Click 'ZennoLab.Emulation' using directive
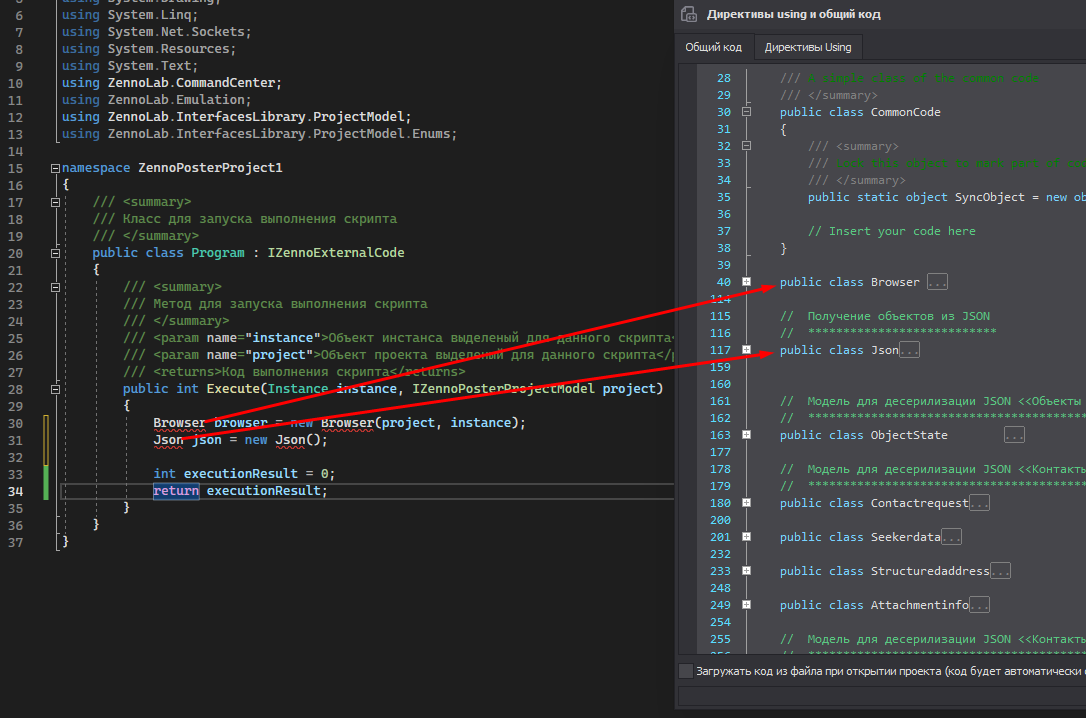 pyautogui.click(x=177, y=100)
